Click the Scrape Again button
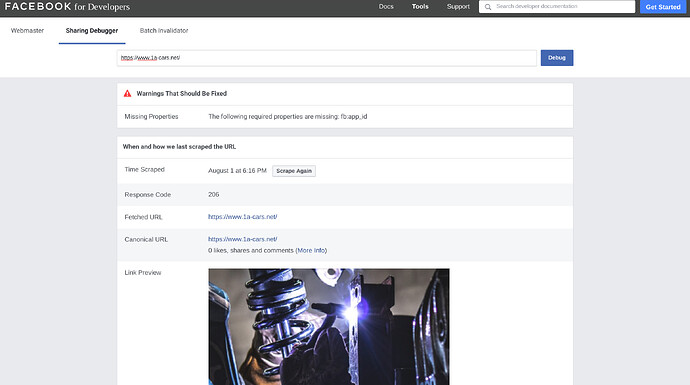 pos(294,171)
